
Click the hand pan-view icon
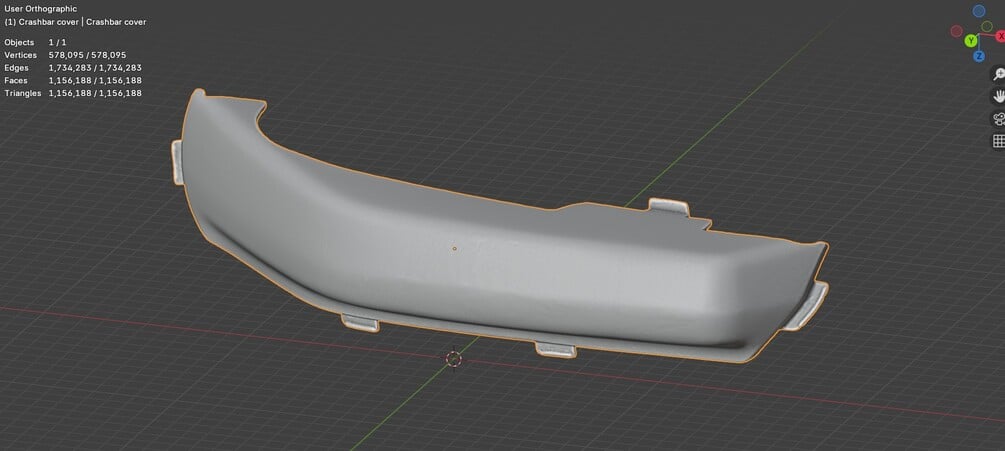click(x=999, y=96)
